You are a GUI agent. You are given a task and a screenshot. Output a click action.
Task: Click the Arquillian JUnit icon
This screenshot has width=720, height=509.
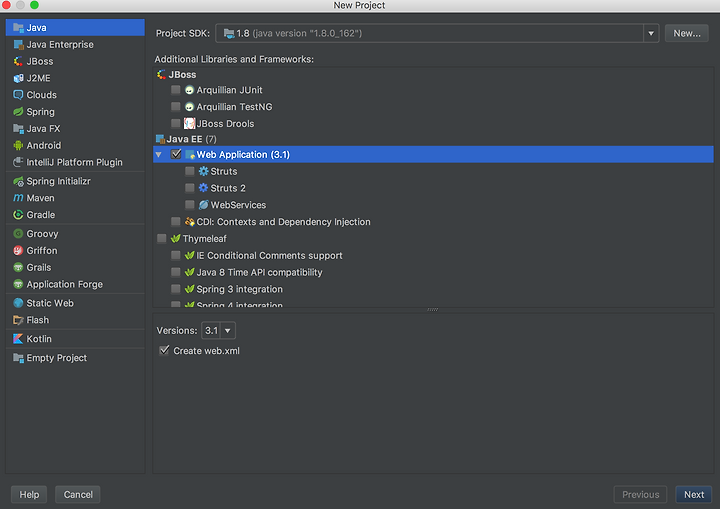(x=189, y=90)
